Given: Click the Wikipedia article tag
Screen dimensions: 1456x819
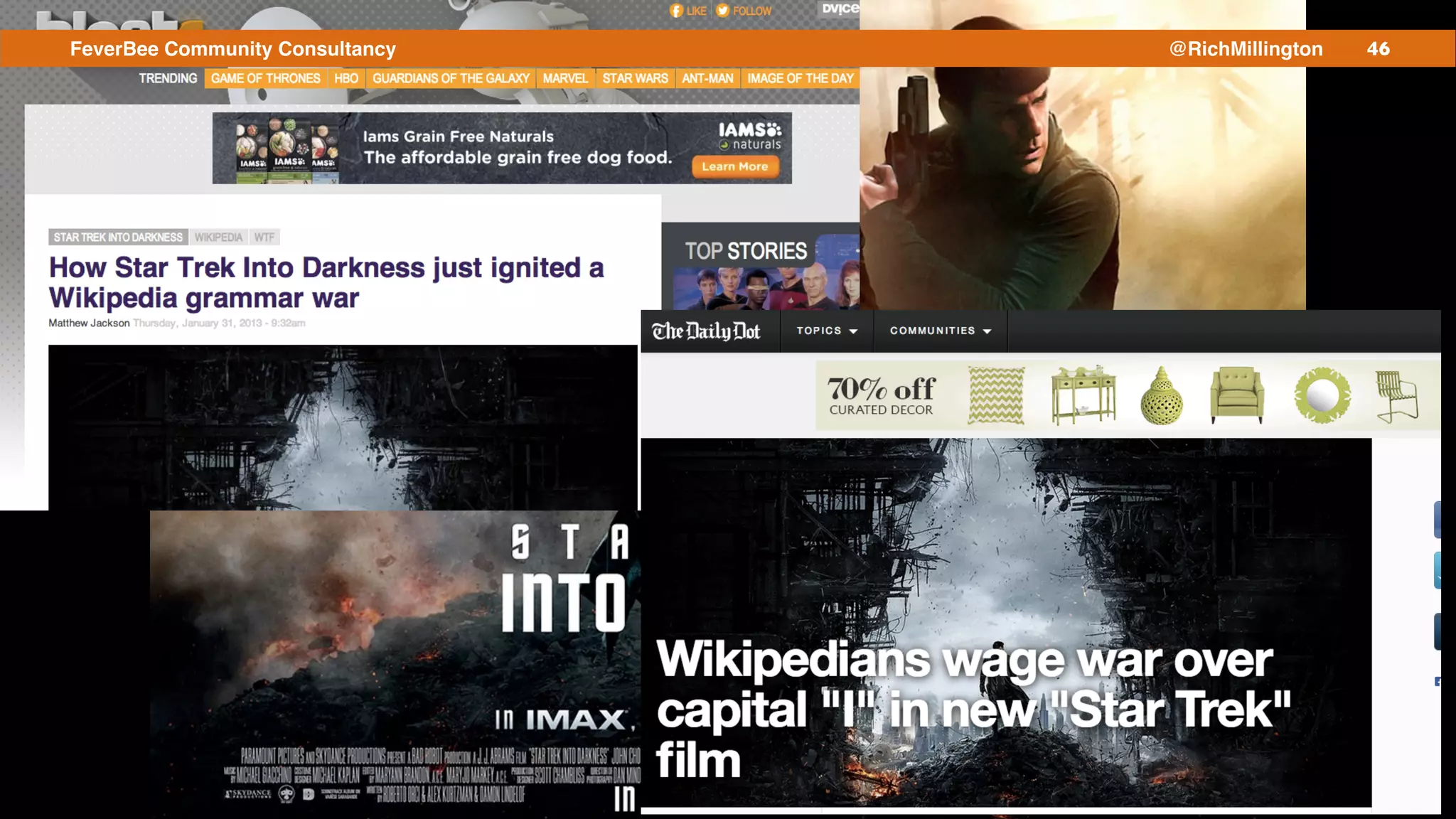Looking at the screenshot, I should tap(218, 237).
